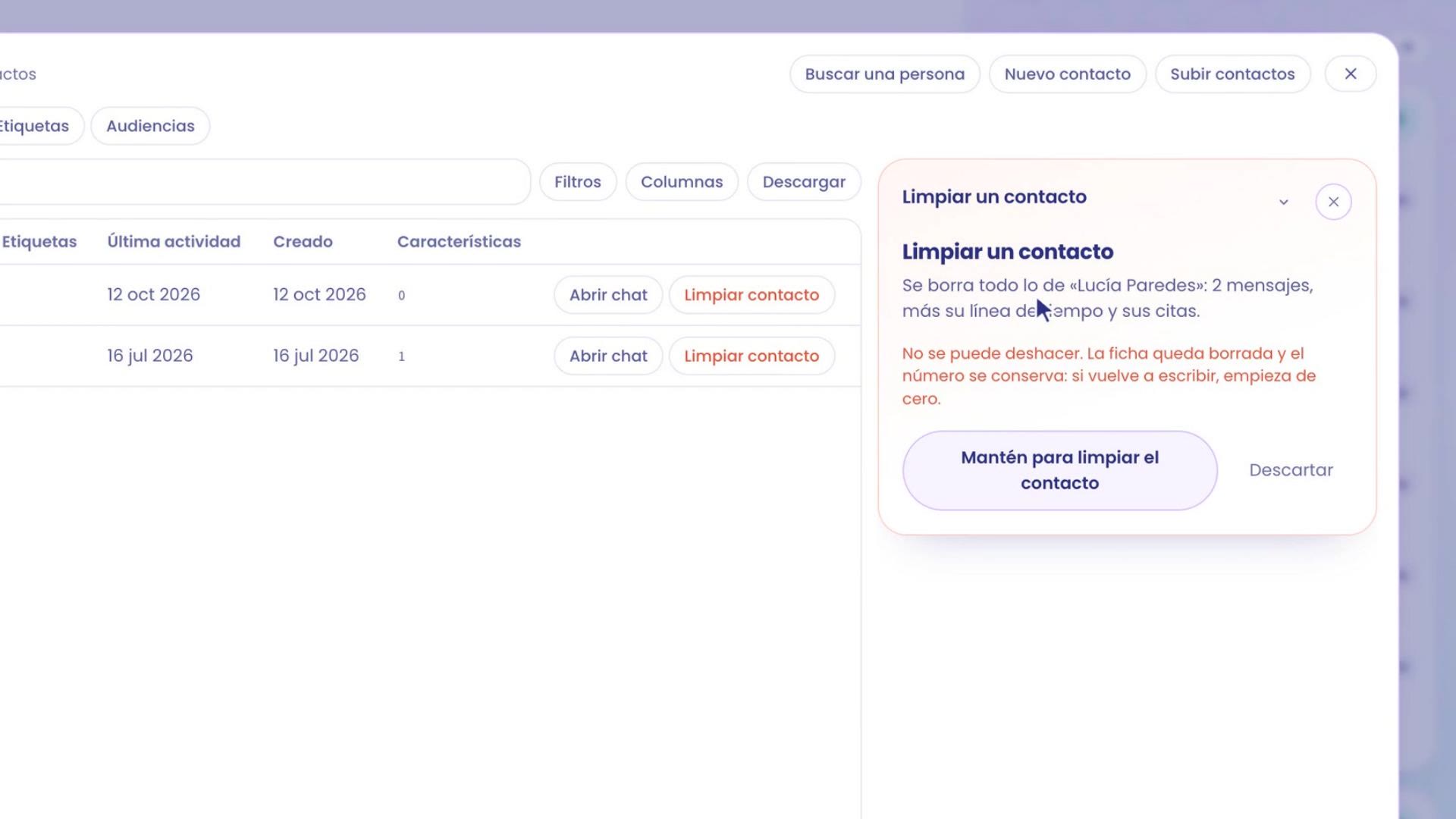Open Buscar una persona
1456x819 pixels.
pos(885,74)
